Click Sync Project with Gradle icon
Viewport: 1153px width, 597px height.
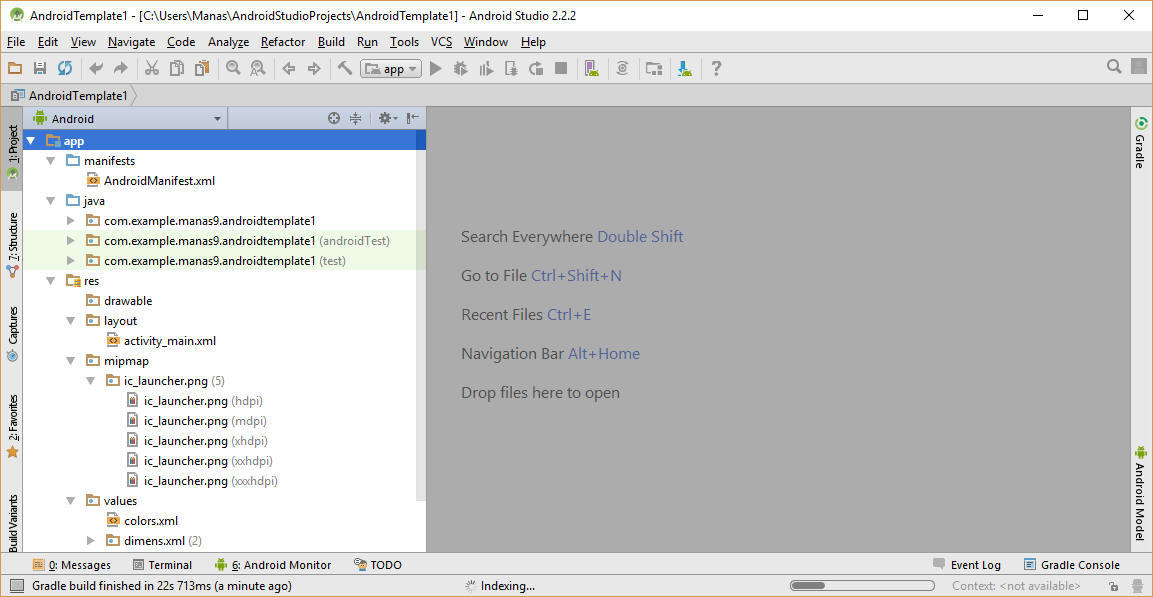tap(623, 68)
